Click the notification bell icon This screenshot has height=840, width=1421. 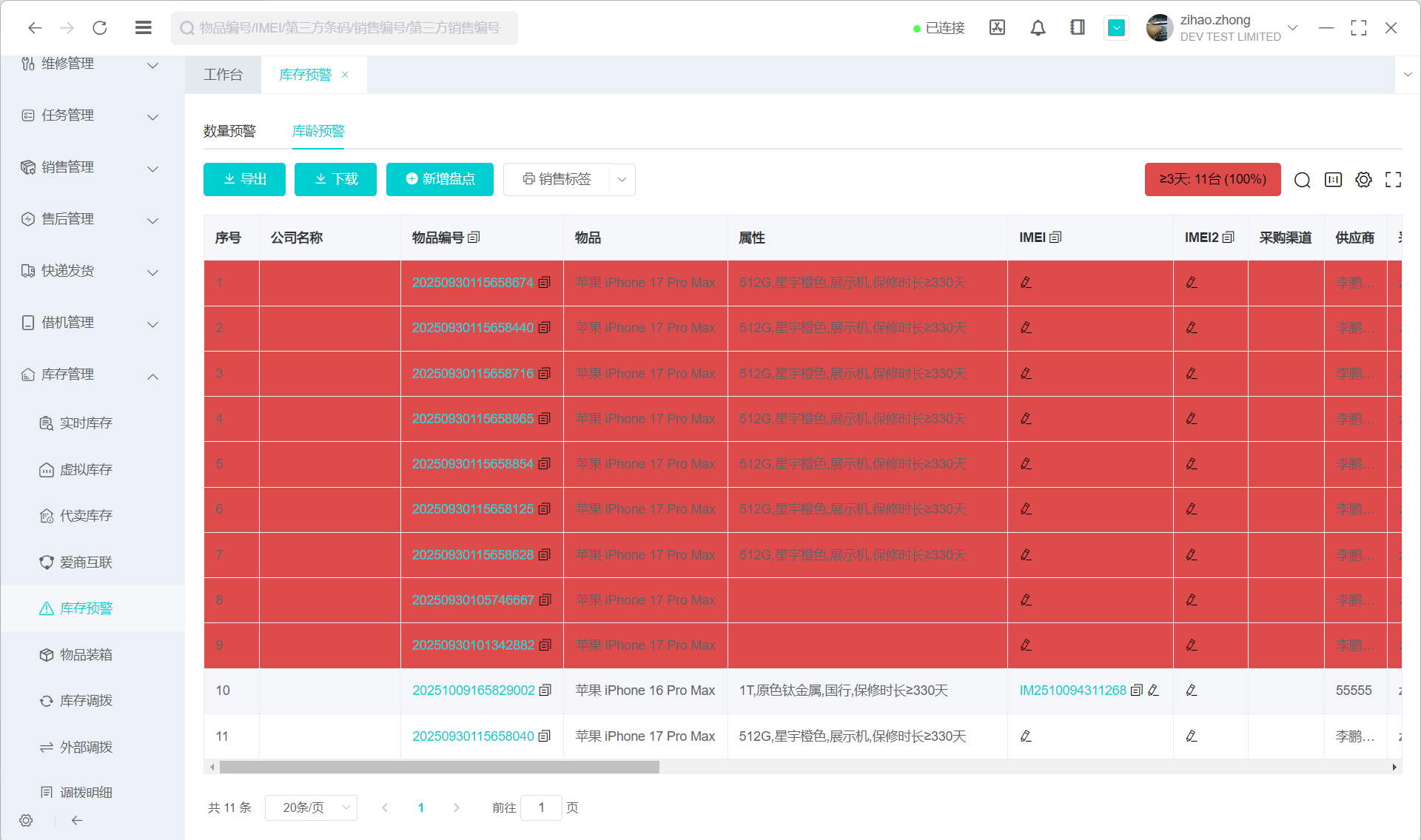pos(1038,28)
